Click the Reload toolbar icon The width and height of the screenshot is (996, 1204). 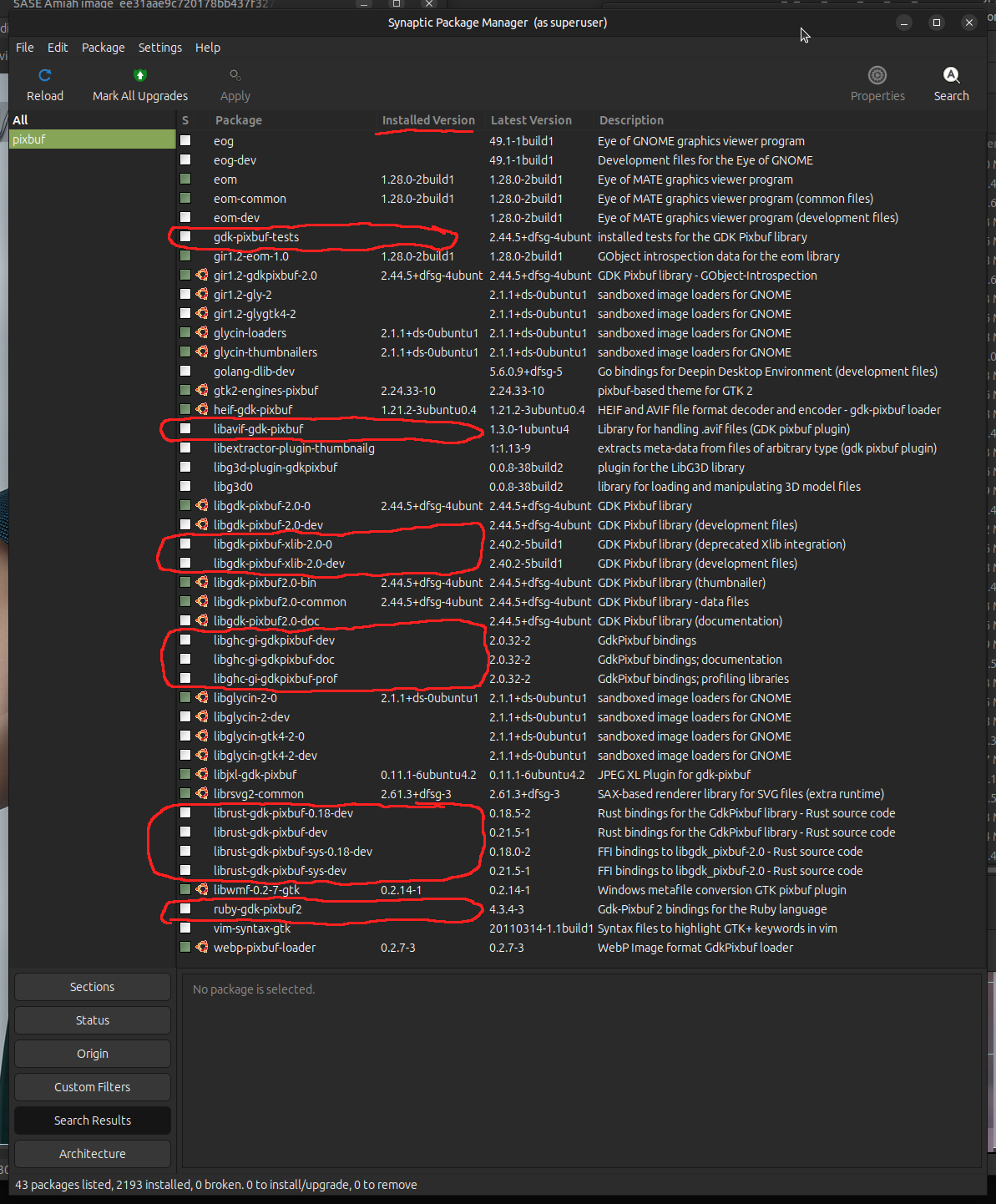point(45,75)
